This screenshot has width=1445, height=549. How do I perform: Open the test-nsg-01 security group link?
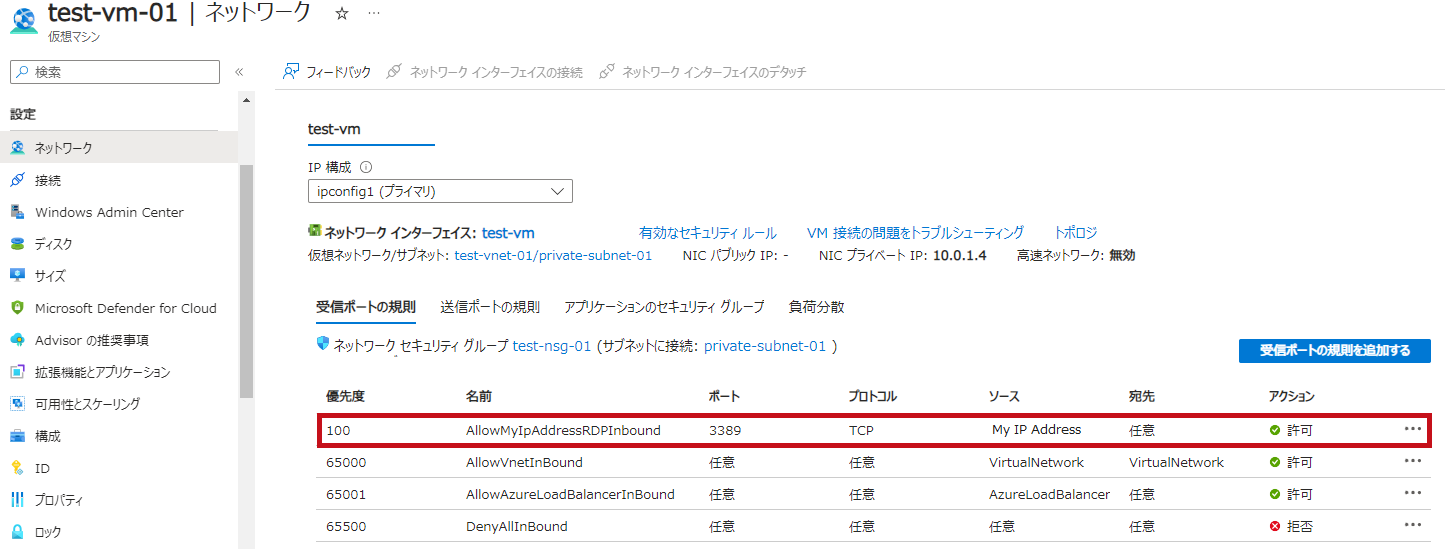(552, 346)
